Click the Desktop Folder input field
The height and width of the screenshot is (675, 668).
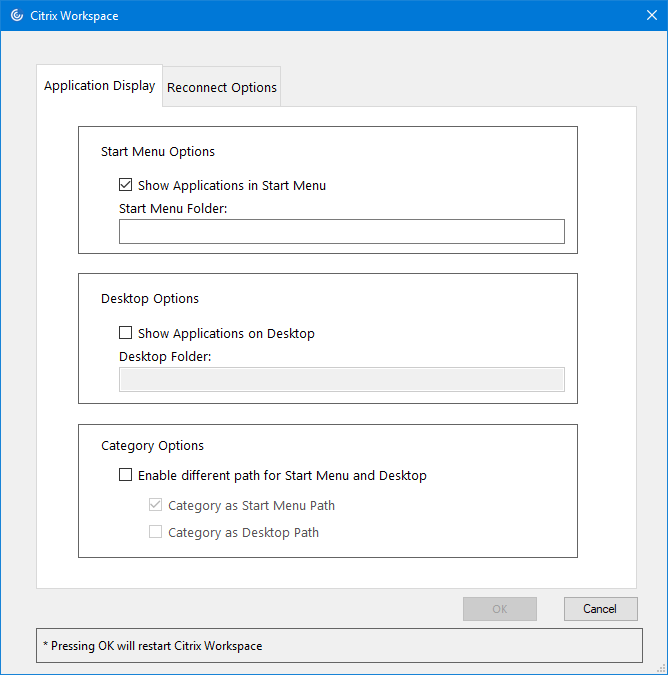click(x=342, y=379)
